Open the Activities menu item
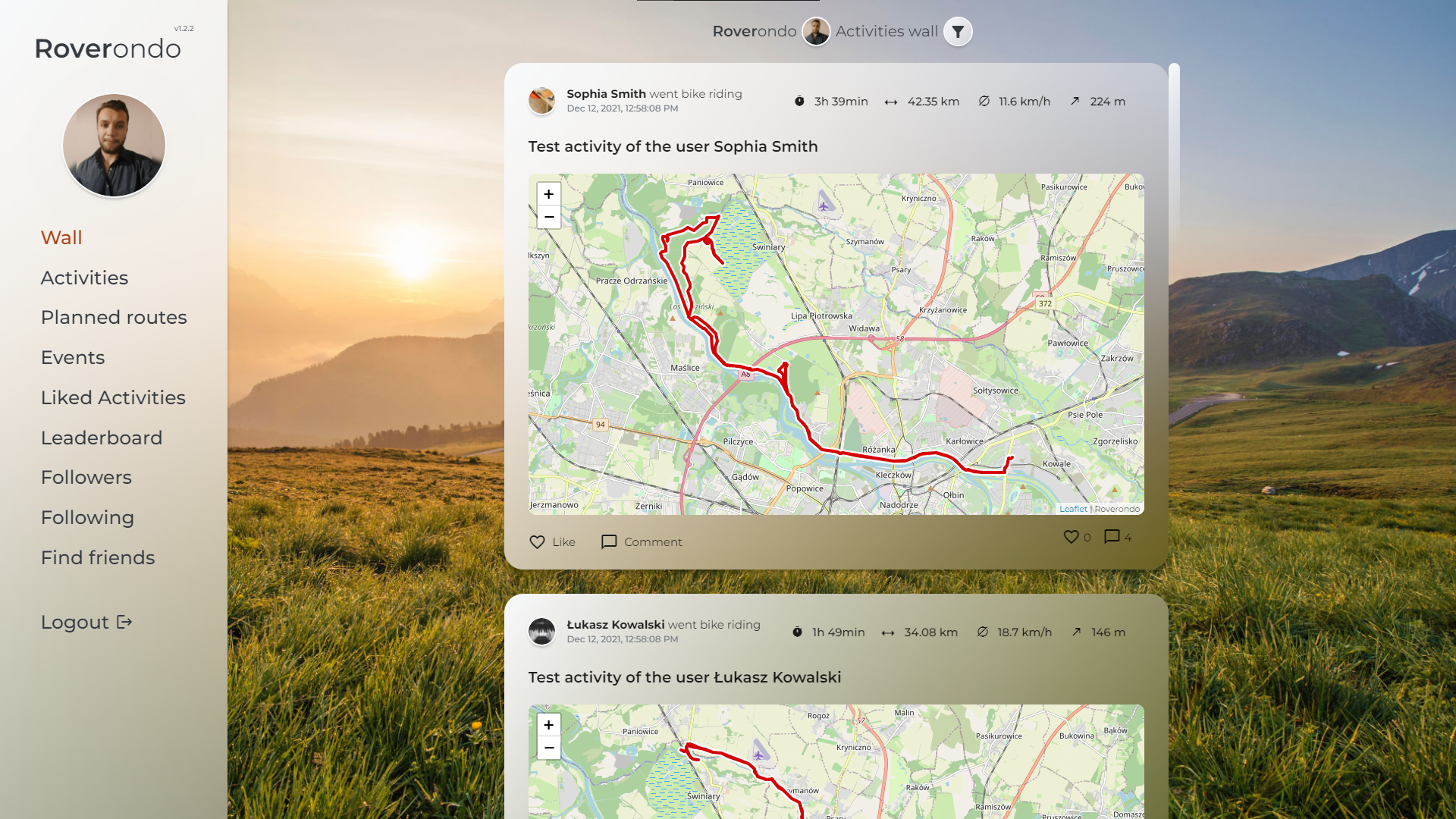This screenshot has width=1456, height=819. pos(84,278)
